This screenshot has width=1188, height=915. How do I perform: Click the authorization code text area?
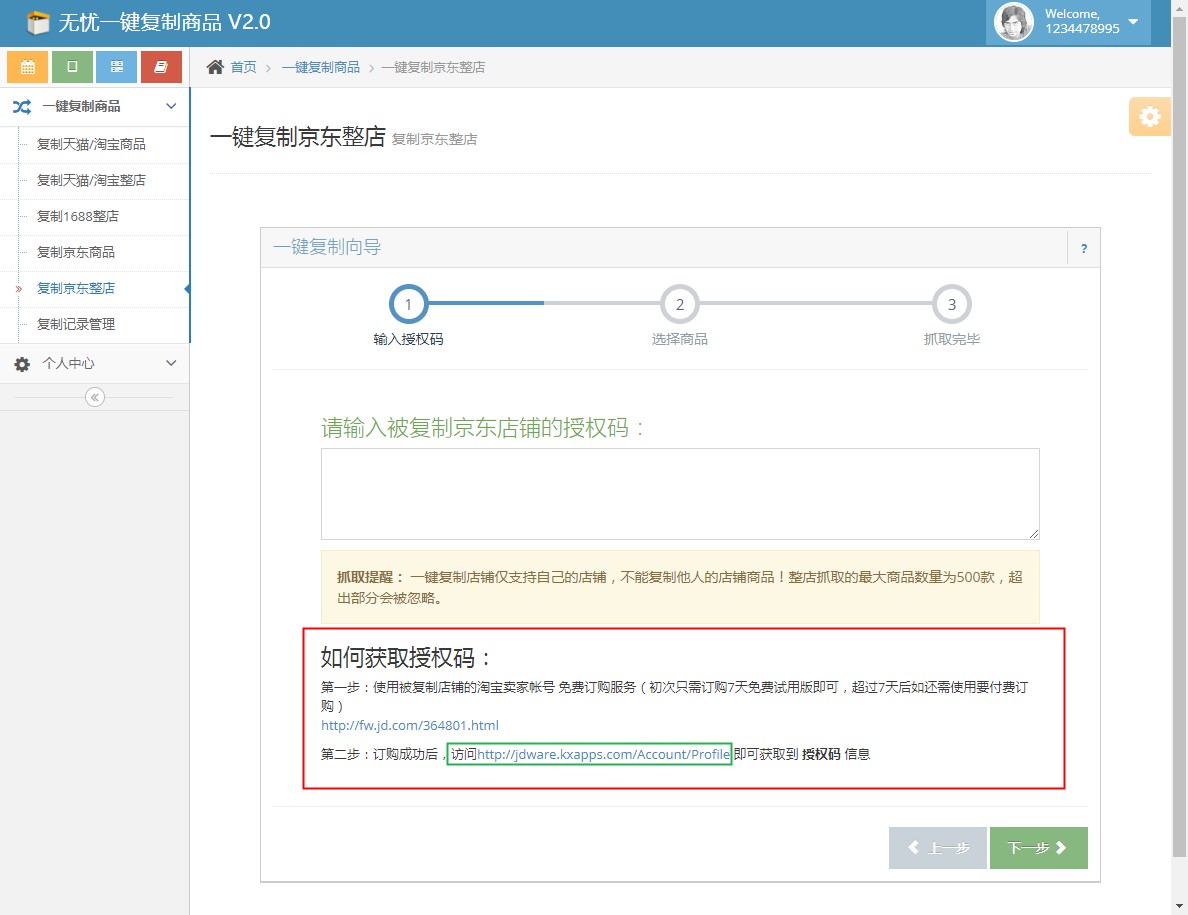pos(680,494)
